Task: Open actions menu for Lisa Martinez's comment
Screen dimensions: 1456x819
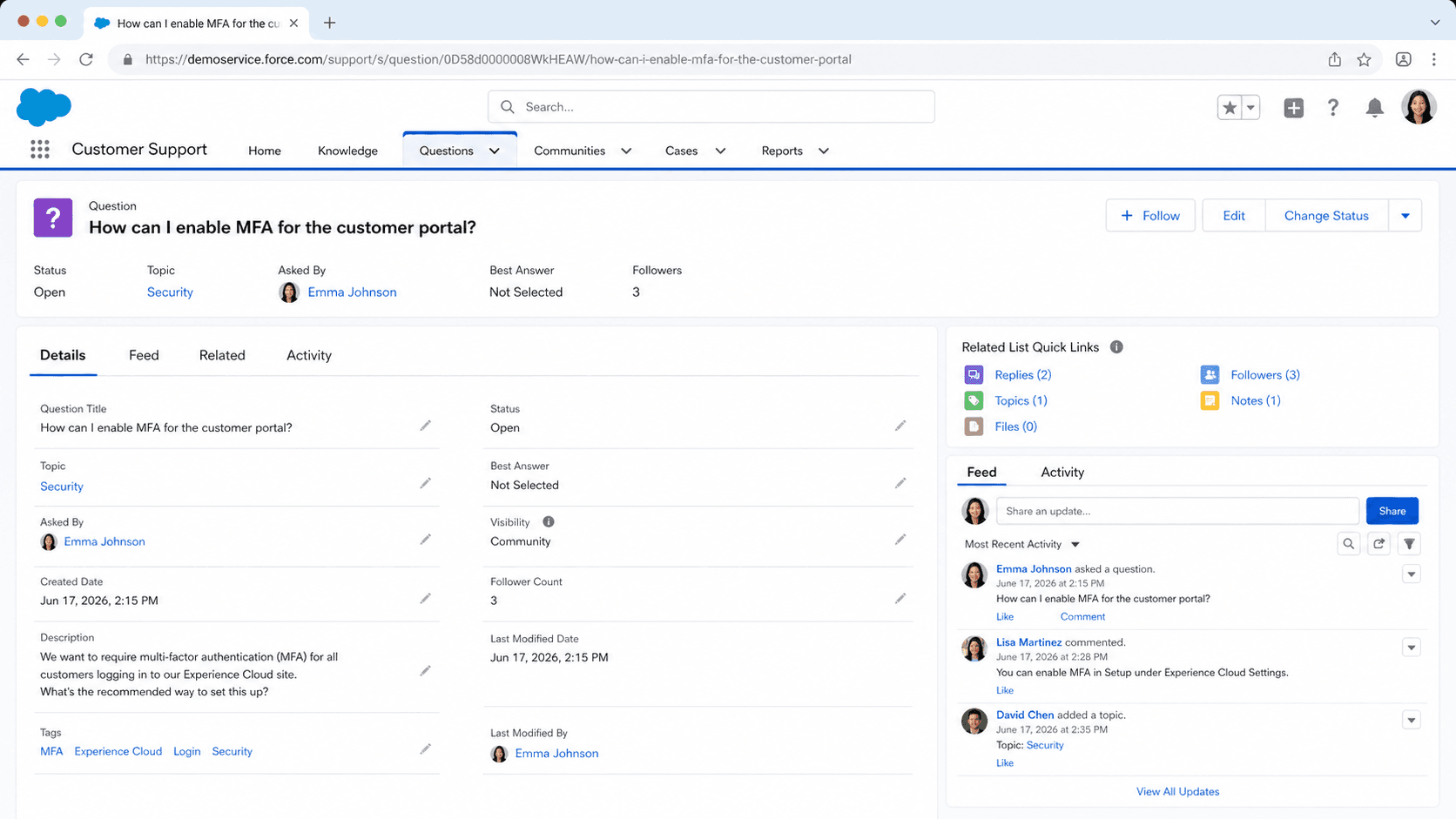Action: (1411, 648)
